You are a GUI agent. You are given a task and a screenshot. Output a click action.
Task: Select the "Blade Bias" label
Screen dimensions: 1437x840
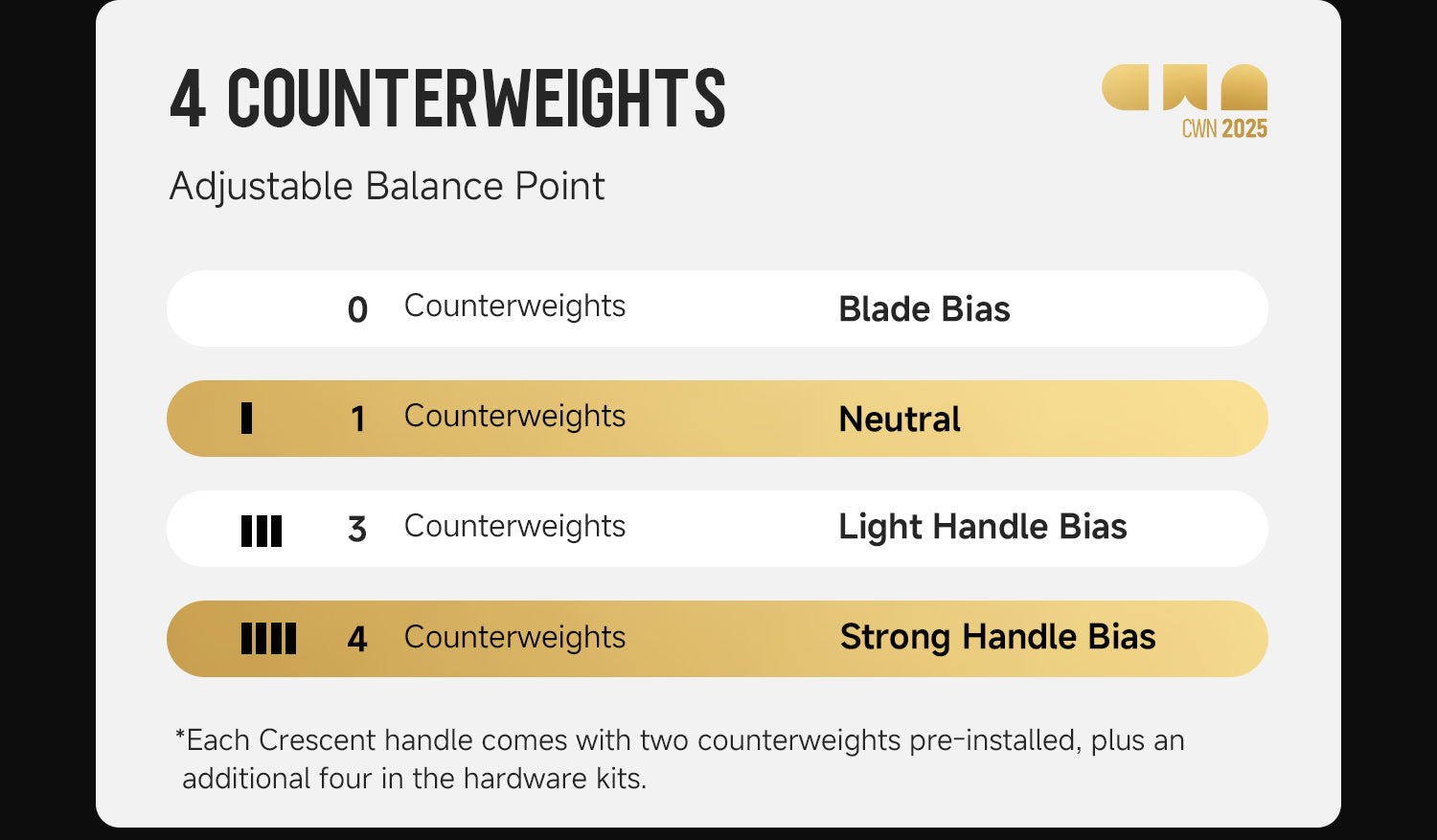pos(924,309)
